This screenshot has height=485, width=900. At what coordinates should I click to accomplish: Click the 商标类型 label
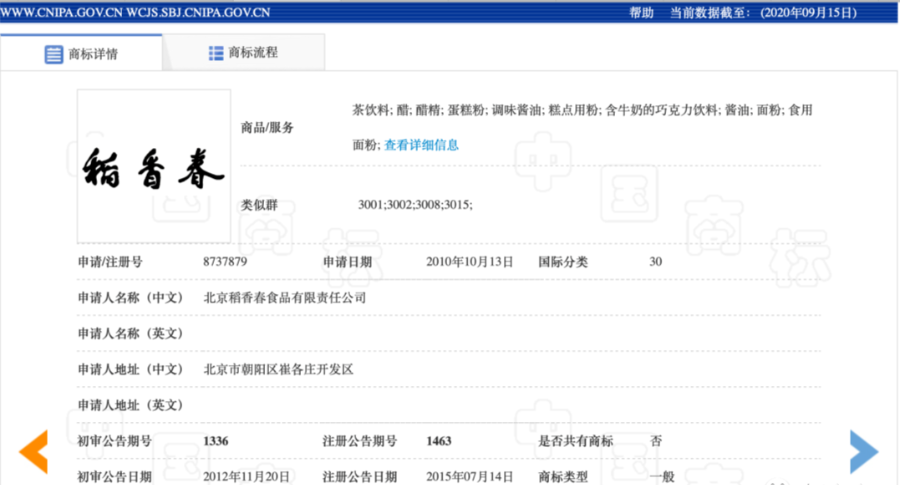pos(563,477)
